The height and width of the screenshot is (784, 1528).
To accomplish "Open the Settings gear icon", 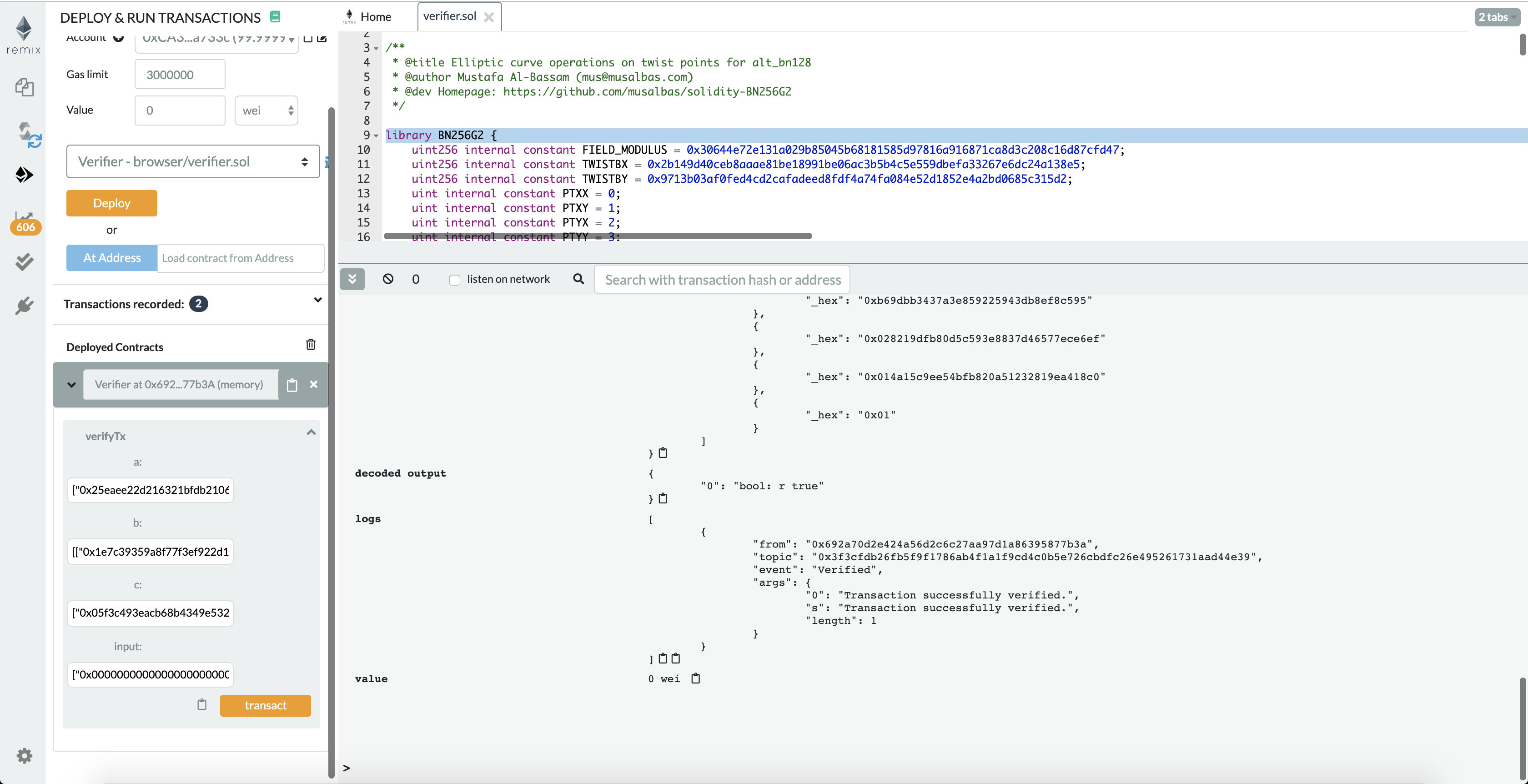I will point(24,755).
